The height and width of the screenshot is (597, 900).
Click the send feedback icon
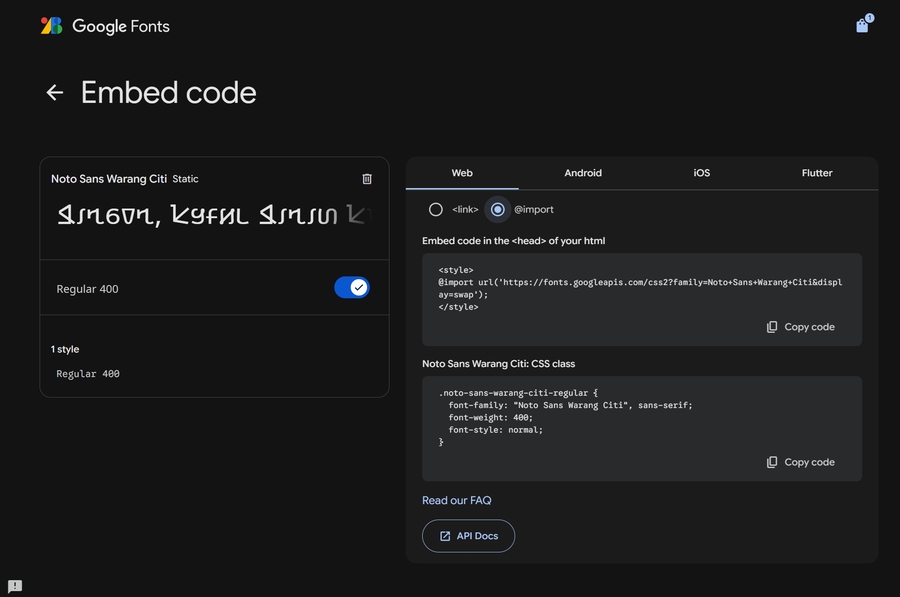click(x=15, y=586)
